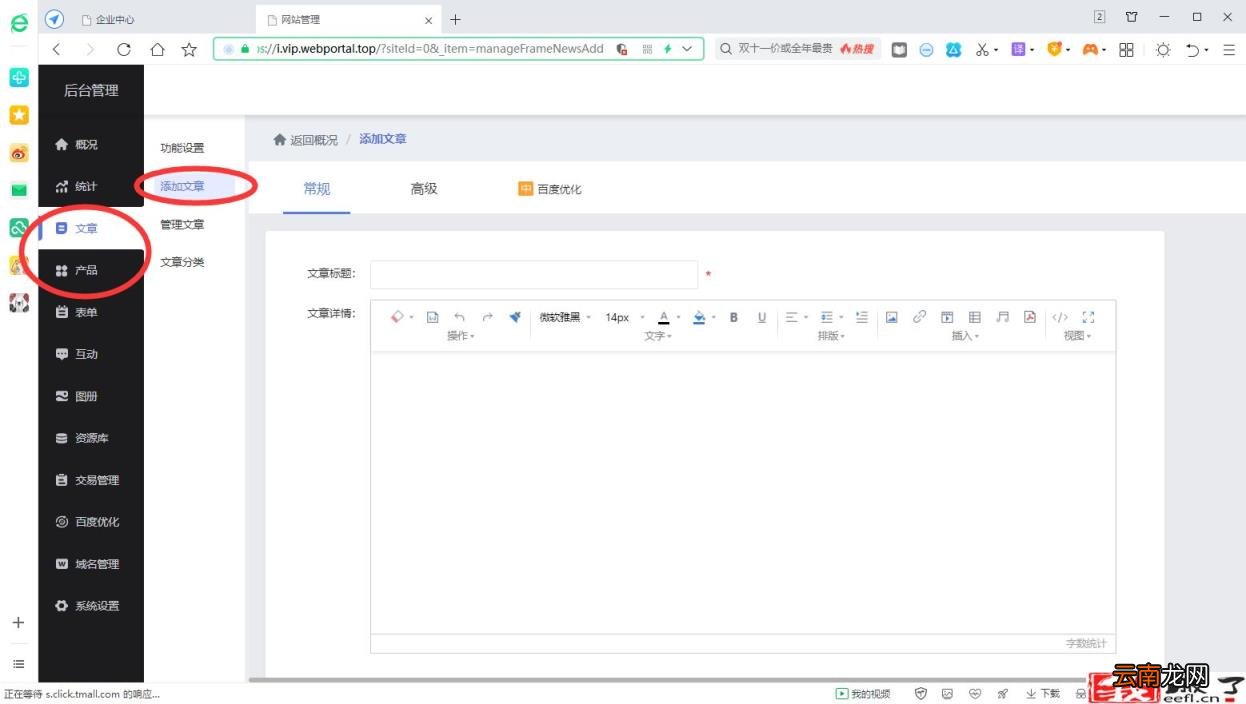The width and height of the screenshot is (1246, 704).
Task: Click the eraser clear-format icon in editor
Action: [x=397, y=317]
